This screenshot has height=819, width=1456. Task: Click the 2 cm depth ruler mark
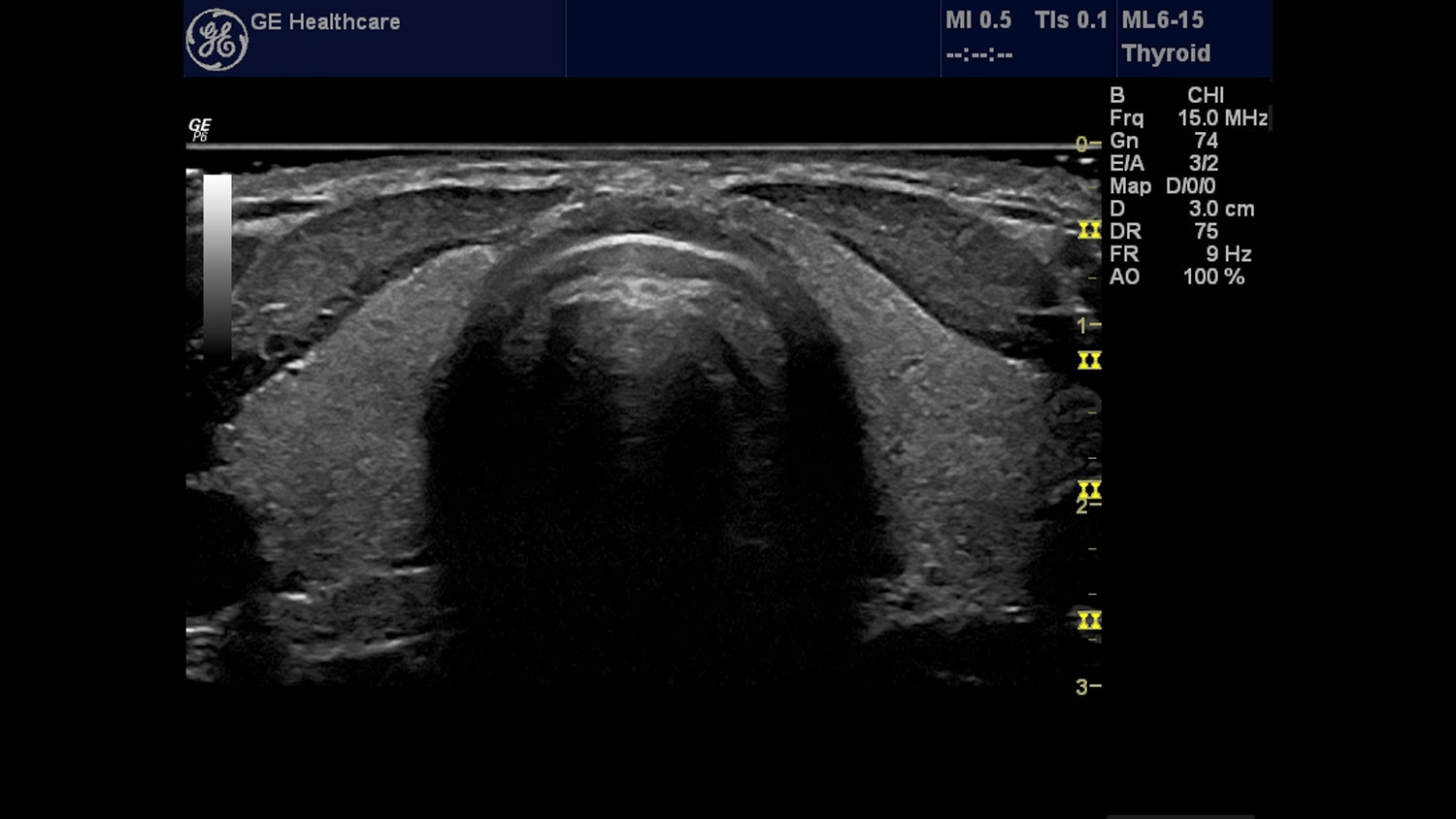click(x=1086, y=504)
